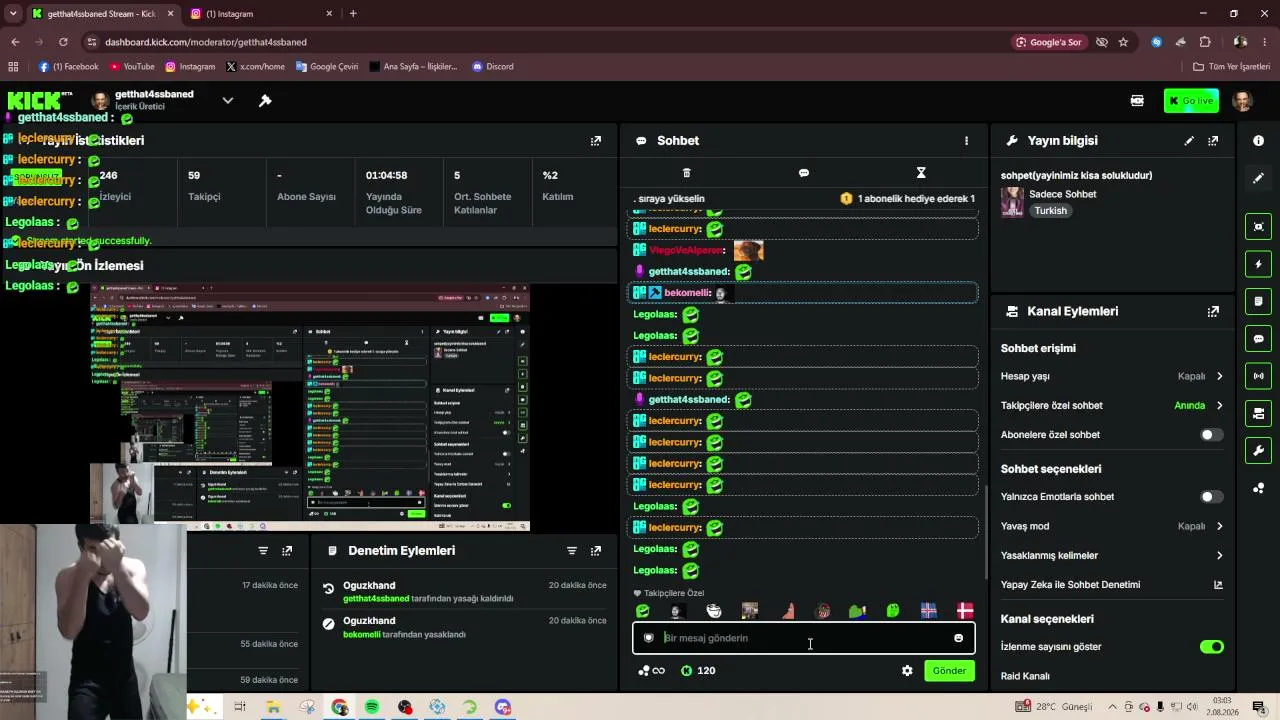Screen dimensions: 1280x720
Task: Click the Google'a Sor button in address bar
Action: (1049, 42)
